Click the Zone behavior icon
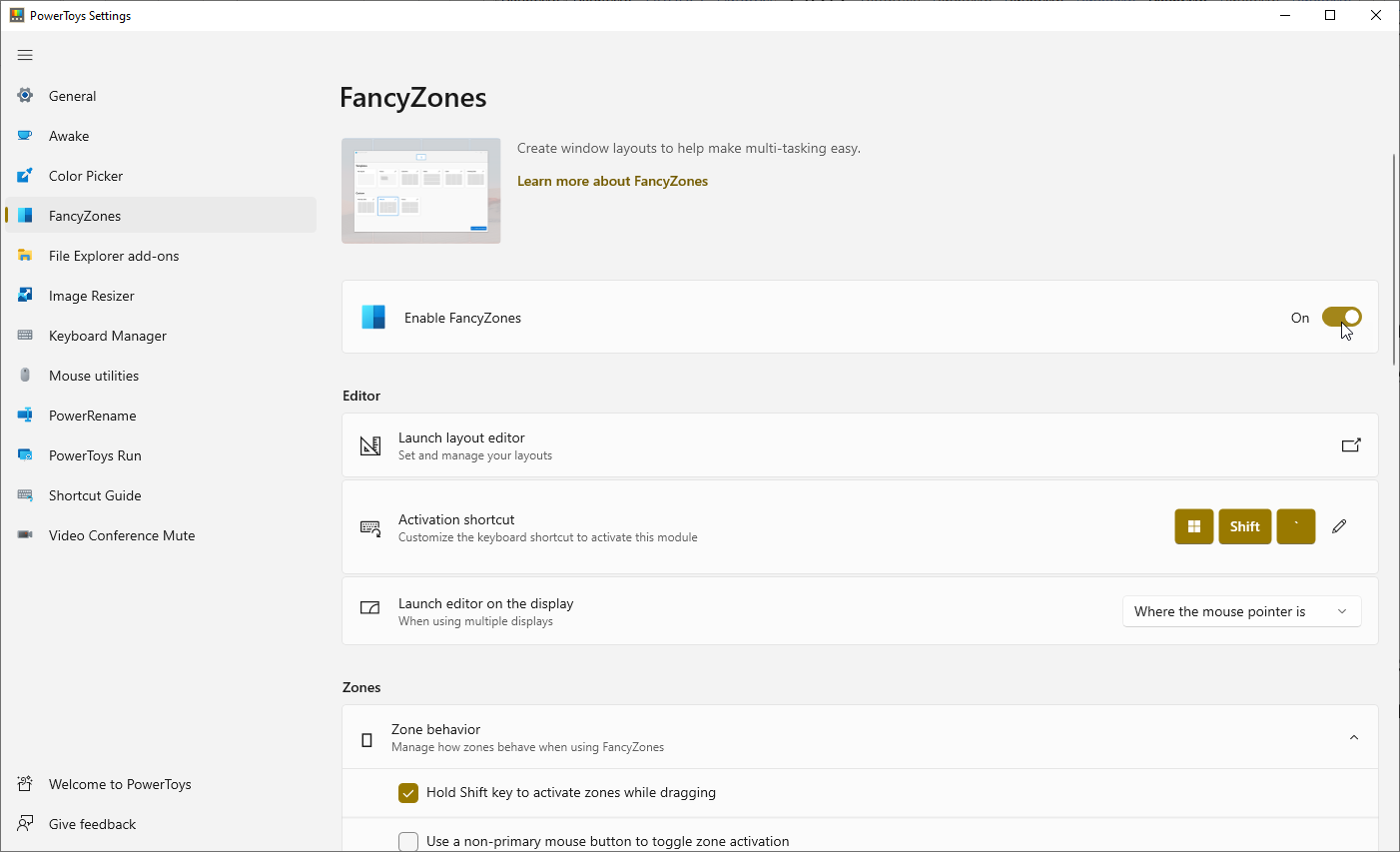This screenshot has width=1400, height=852. [x=366, y=740]
